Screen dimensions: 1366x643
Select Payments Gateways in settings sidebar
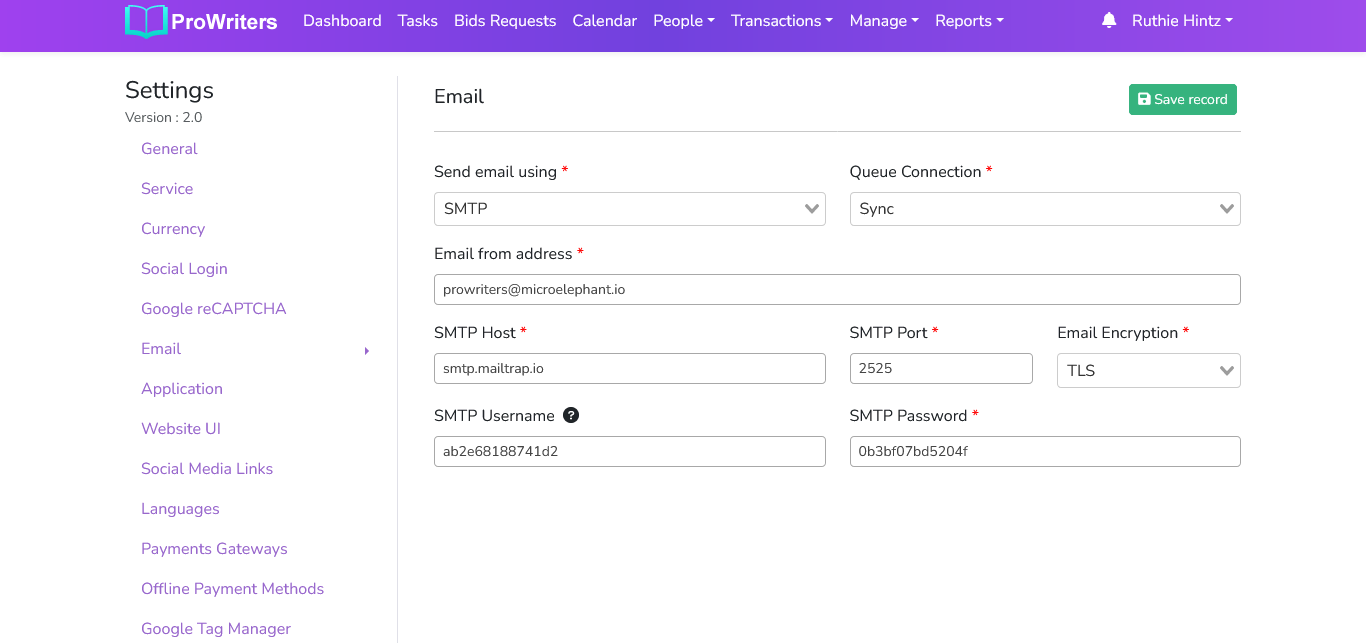point(214,548)
